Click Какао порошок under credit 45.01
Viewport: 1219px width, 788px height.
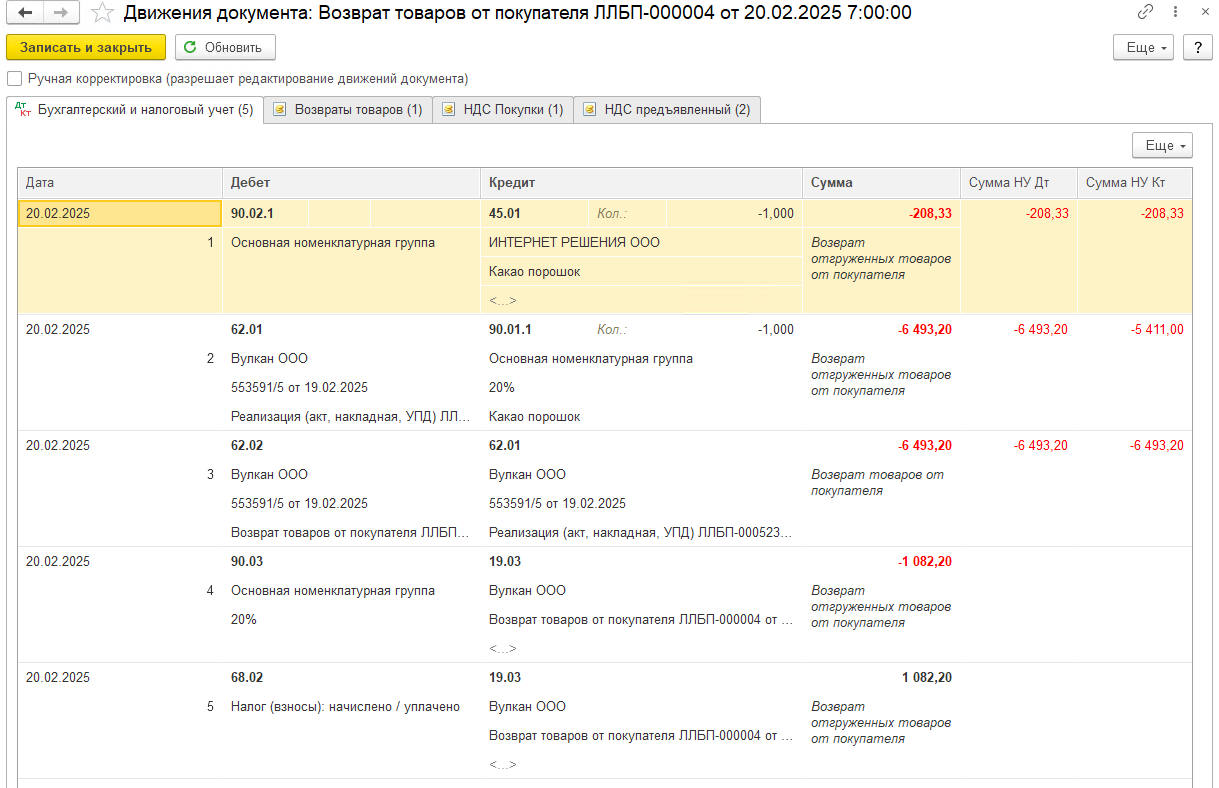[x=641, y=271]
